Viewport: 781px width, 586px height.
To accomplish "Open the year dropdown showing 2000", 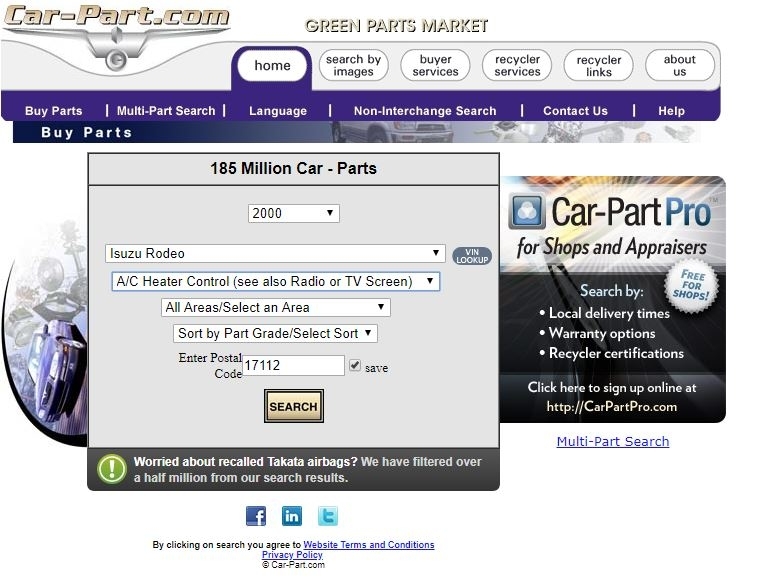I will pyautogui.click(x=294, y=213).
